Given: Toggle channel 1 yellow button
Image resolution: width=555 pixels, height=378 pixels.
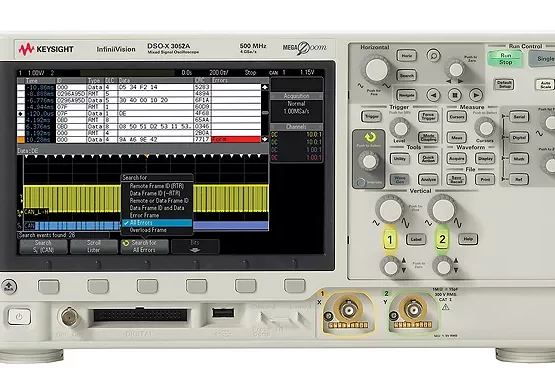Looking at the screenshot, I should coord(390,240).
